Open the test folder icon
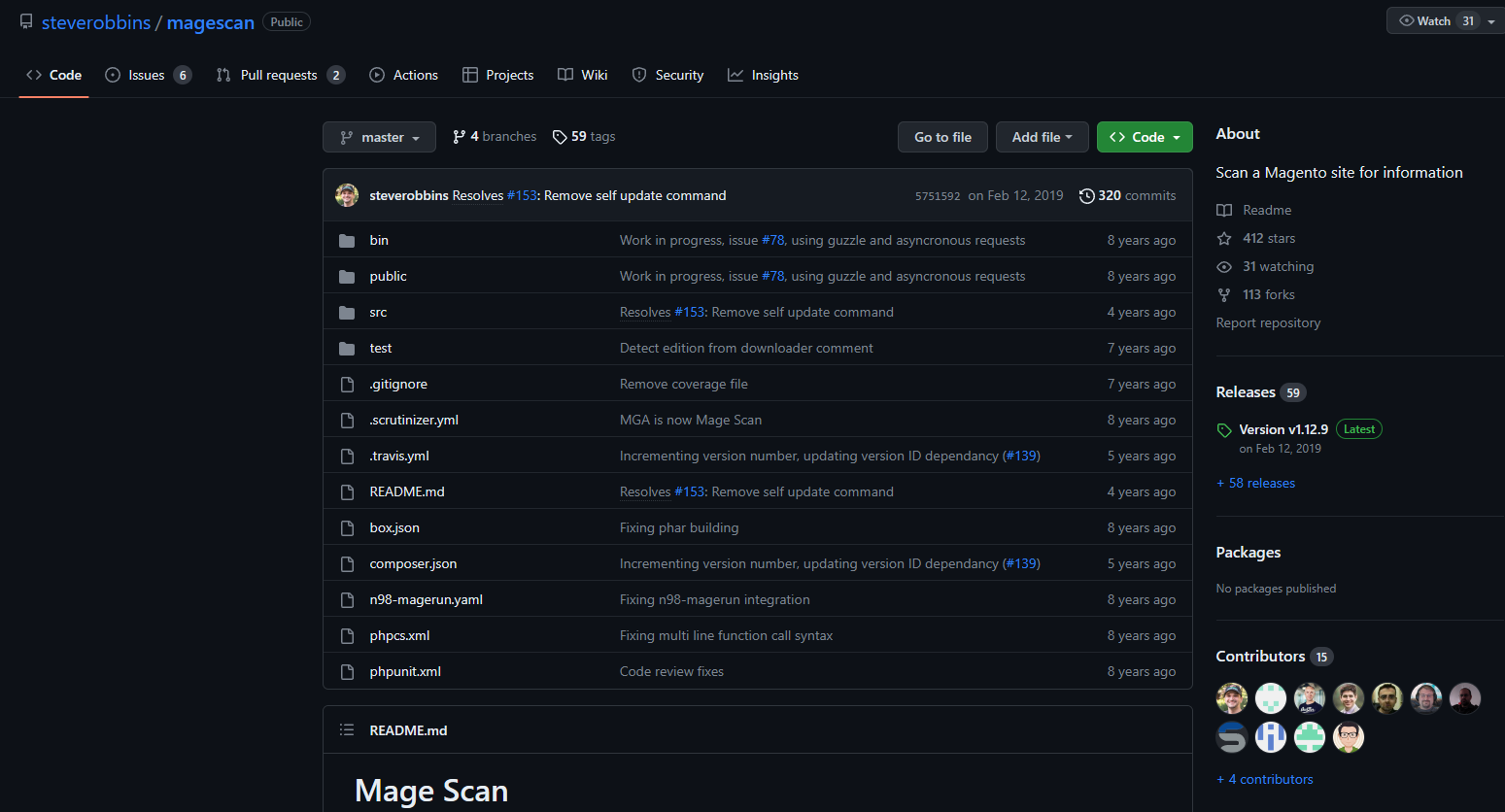The image size is (1505, 812). 347,349
